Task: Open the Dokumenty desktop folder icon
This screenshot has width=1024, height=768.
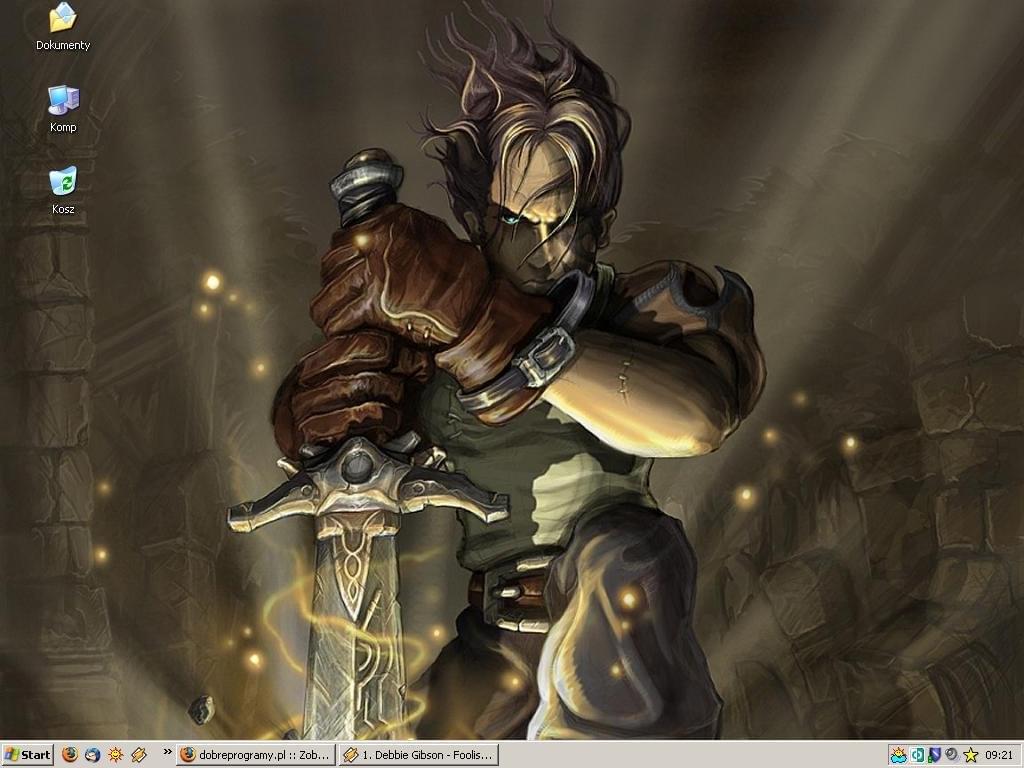Action: pos(63,27)
